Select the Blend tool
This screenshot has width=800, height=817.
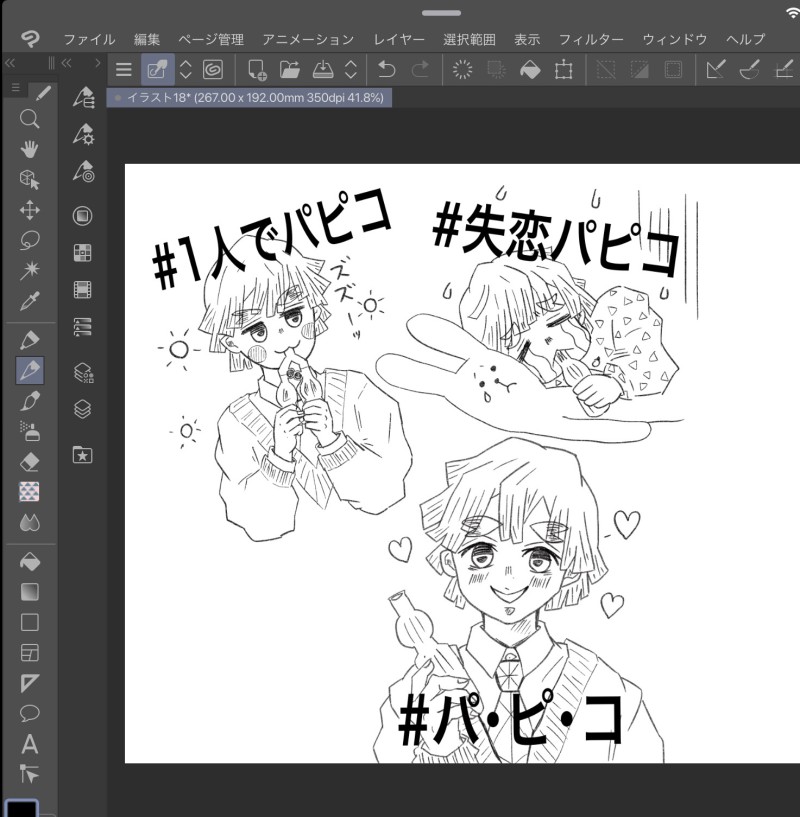pos(30,522)
